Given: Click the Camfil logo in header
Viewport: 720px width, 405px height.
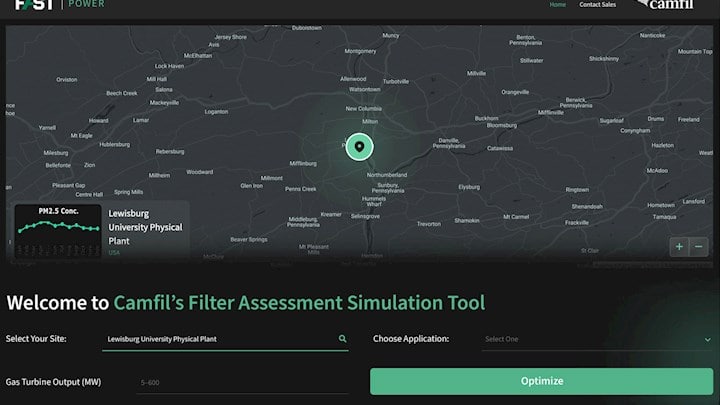Looking at the screenshot, I should 670,4.
